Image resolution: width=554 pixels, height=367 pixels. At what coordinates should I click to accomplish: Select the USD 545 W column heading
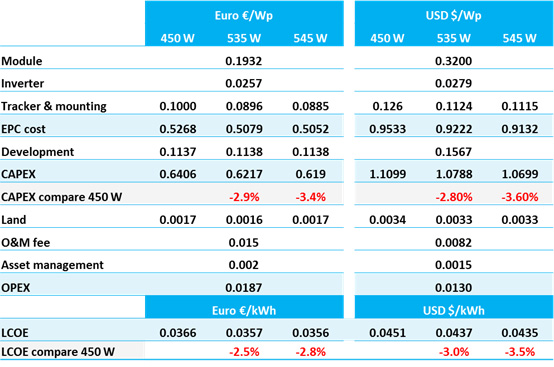[519, 38]
